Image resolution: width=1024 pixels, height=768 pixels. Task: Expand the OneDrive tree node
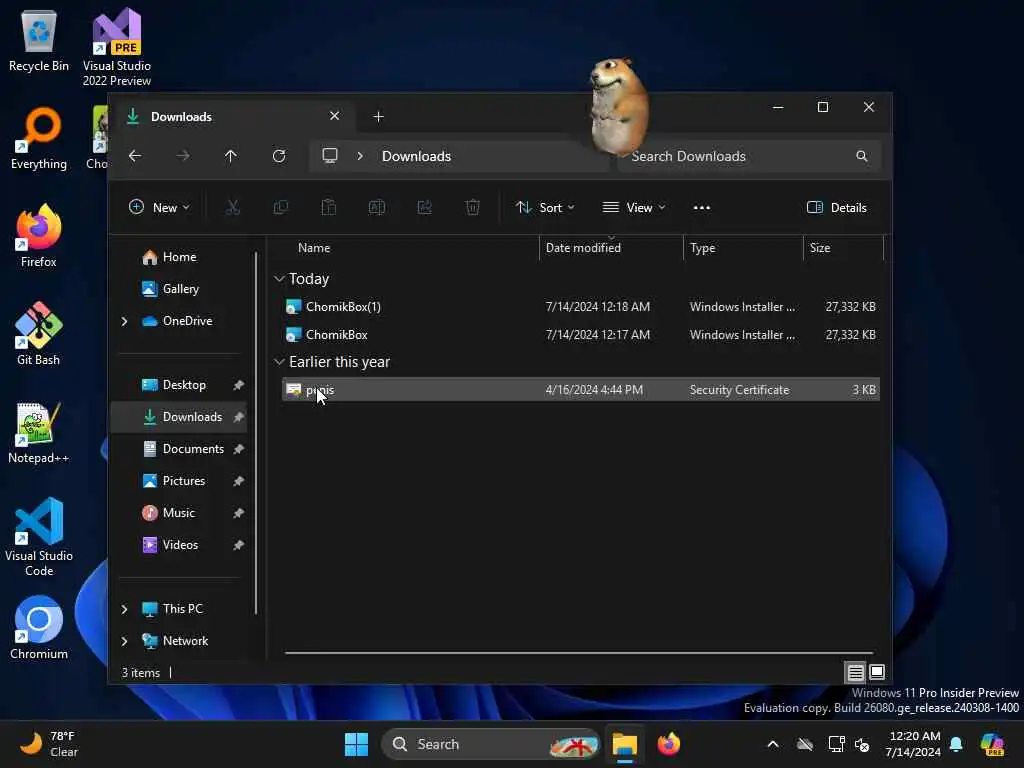point(124,321)
